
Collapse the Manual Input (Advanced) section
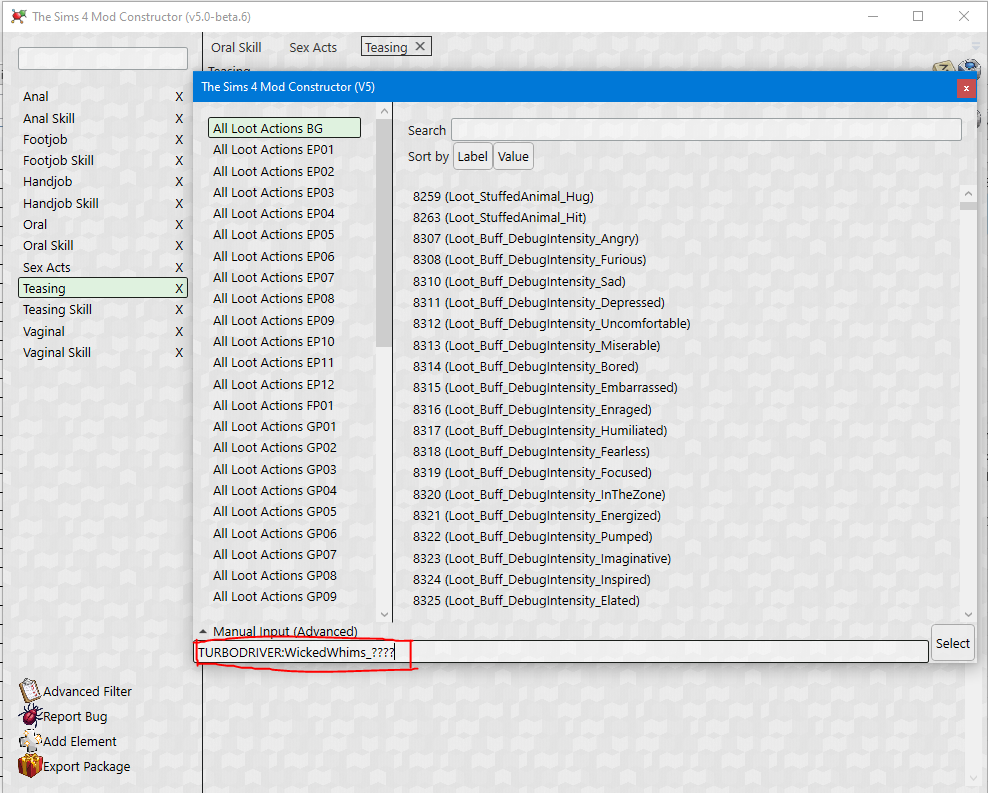pos(203,631)
